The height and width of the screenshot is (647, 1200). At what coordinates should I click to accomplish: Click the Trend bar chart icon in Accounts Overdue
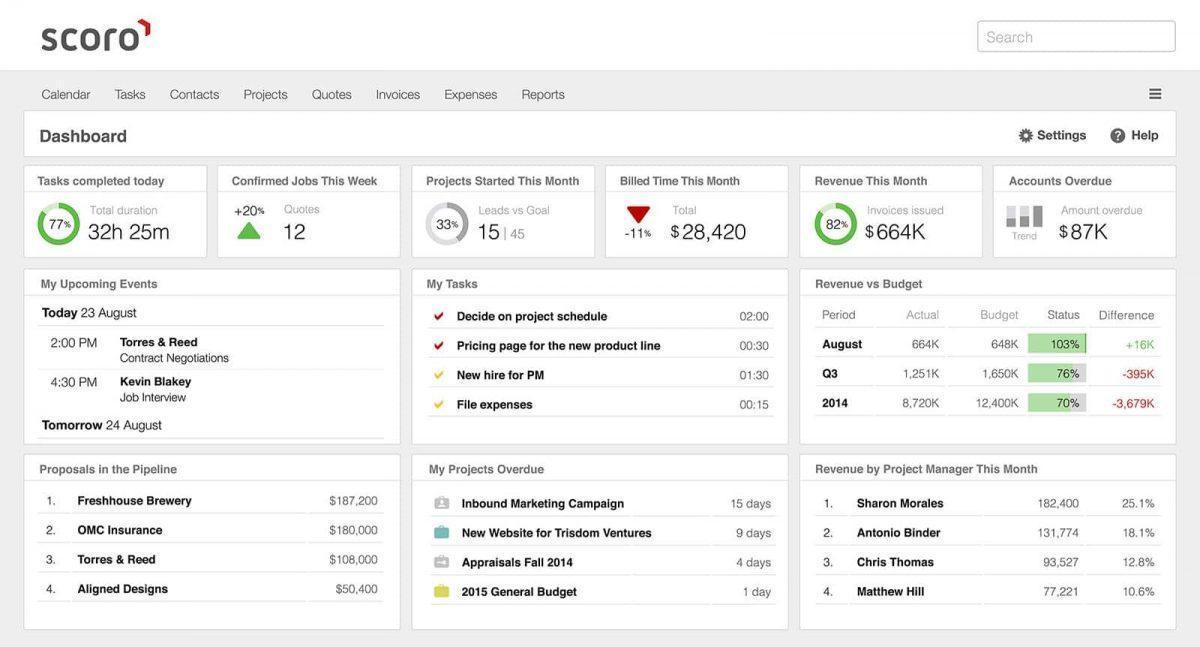1023,215
